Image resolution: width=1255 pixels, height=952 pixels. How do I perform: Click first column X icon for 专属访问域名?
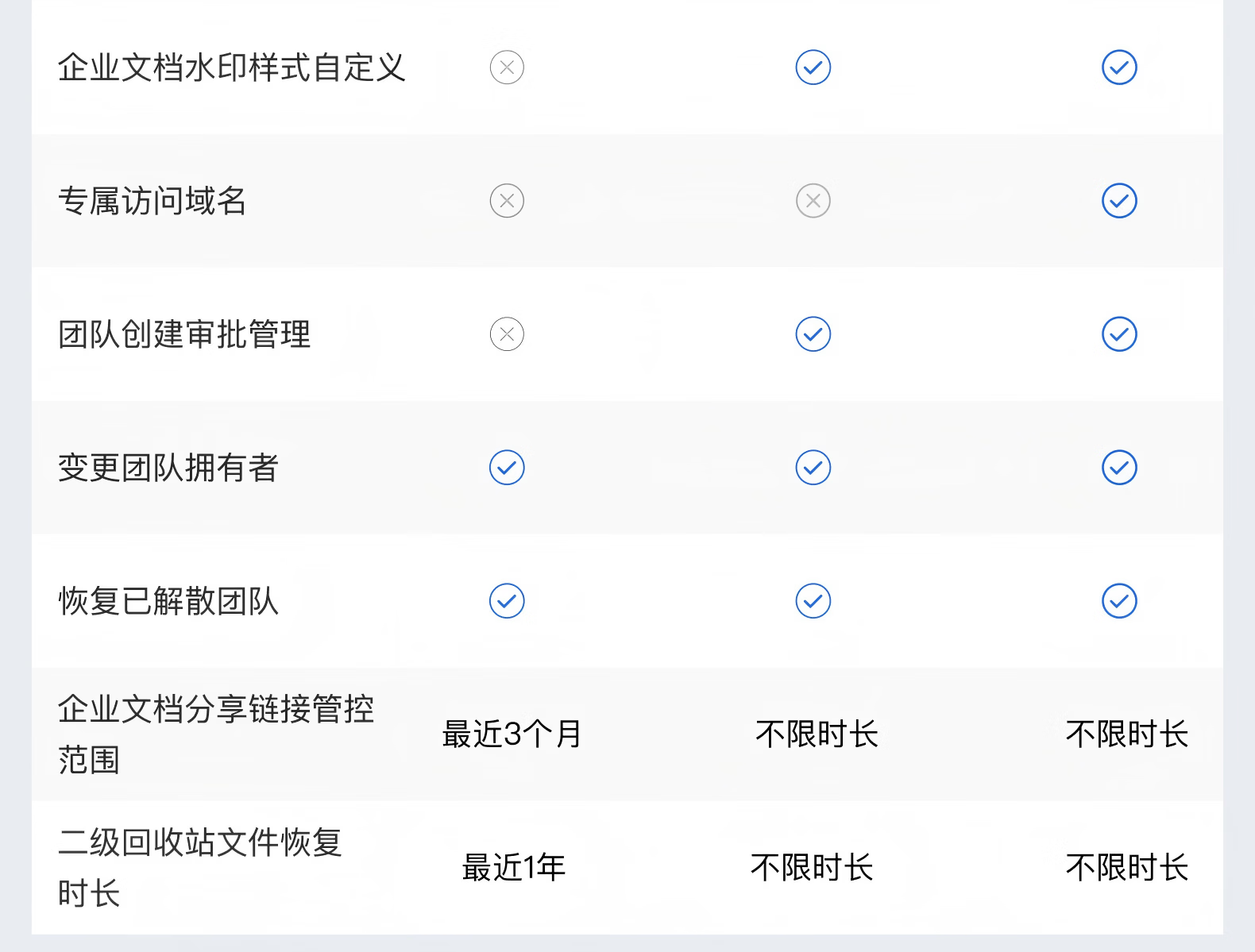[507, 201]
